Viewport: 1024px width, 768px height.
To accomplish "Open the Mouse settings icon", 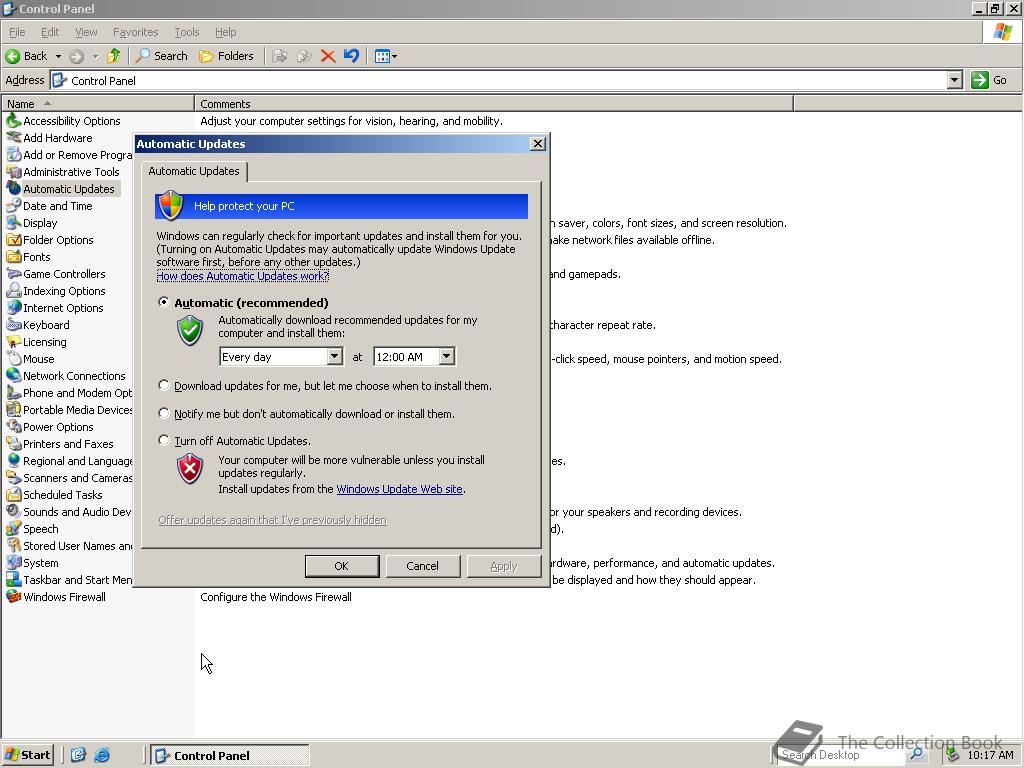I will point(14,359).
